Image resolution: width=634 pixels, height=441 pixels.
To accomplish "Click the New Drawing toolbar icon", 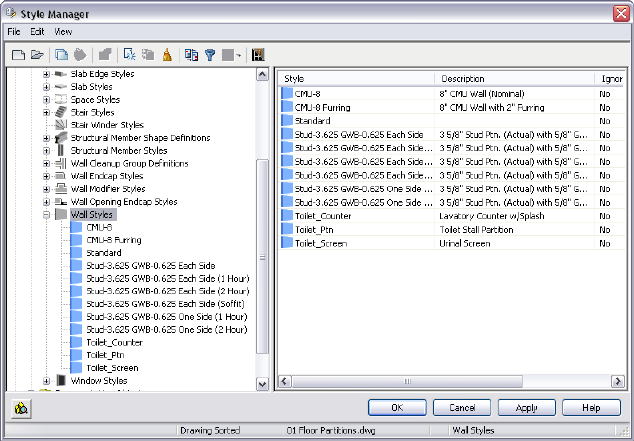I will click(x=19, y=55).
